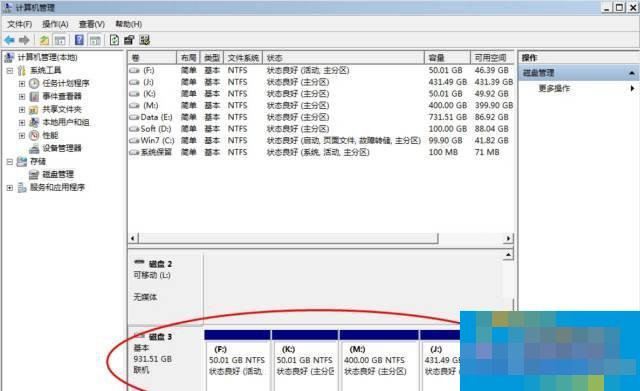Select the 系统保留 volume row
The height and width of the screenshot is (391, 640).
321,152
